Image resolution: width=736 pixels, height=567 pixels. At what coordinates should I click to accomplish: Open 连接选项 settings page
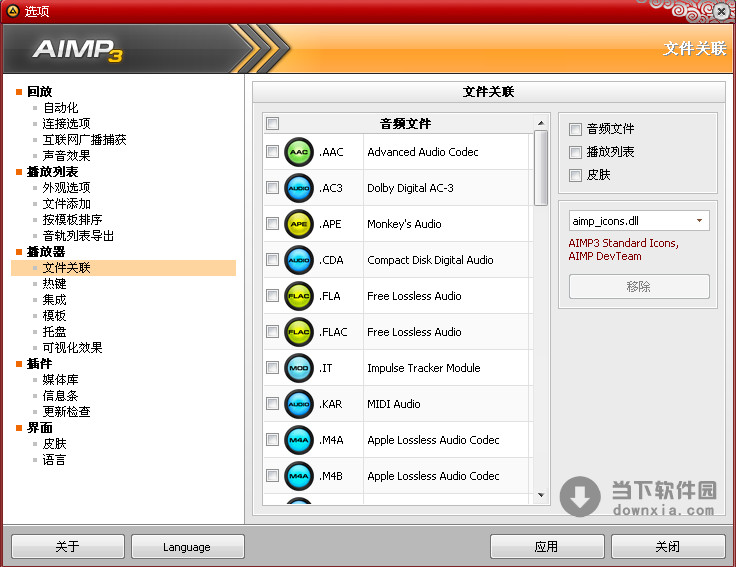(66, 123)
